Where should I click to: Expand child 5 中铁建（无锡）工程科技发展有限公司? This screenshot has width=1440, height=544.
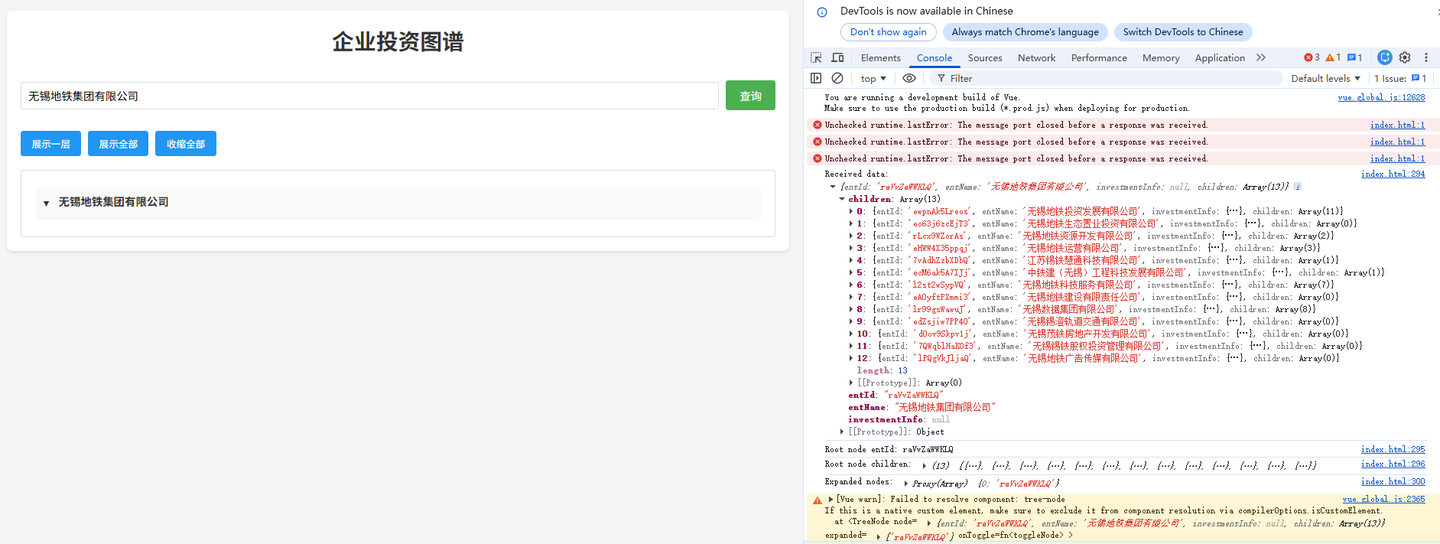851,272
